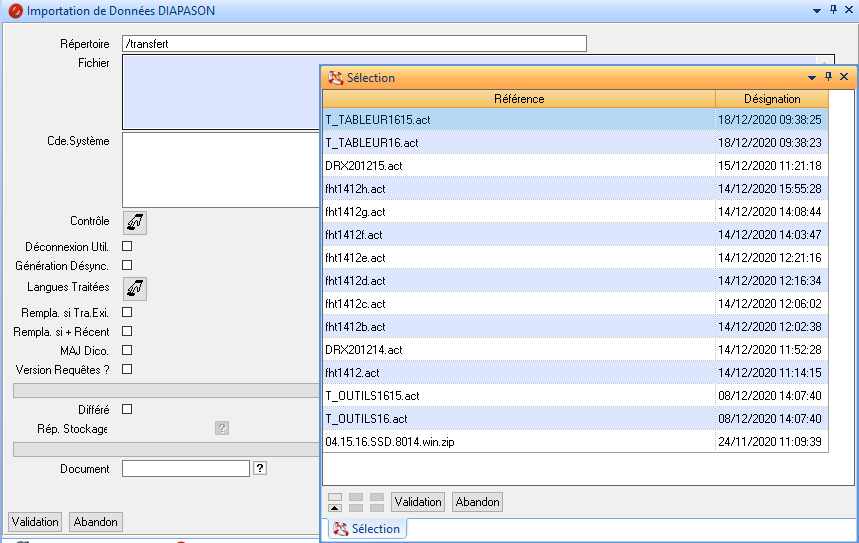This screenshot has height=543, width=859.
Task: Enable the Déconnexion Util. checkbox
Action: pos(127,246)
